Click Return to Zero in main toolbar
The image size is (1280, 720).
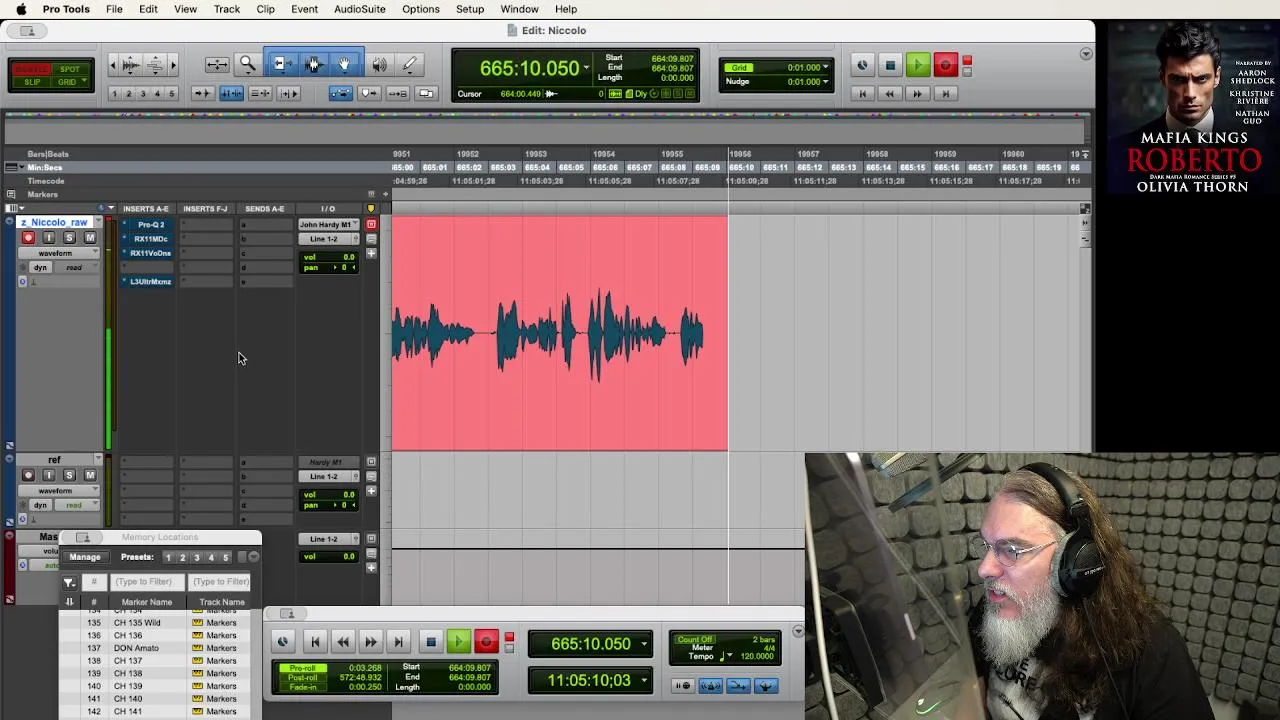point(862,93)
